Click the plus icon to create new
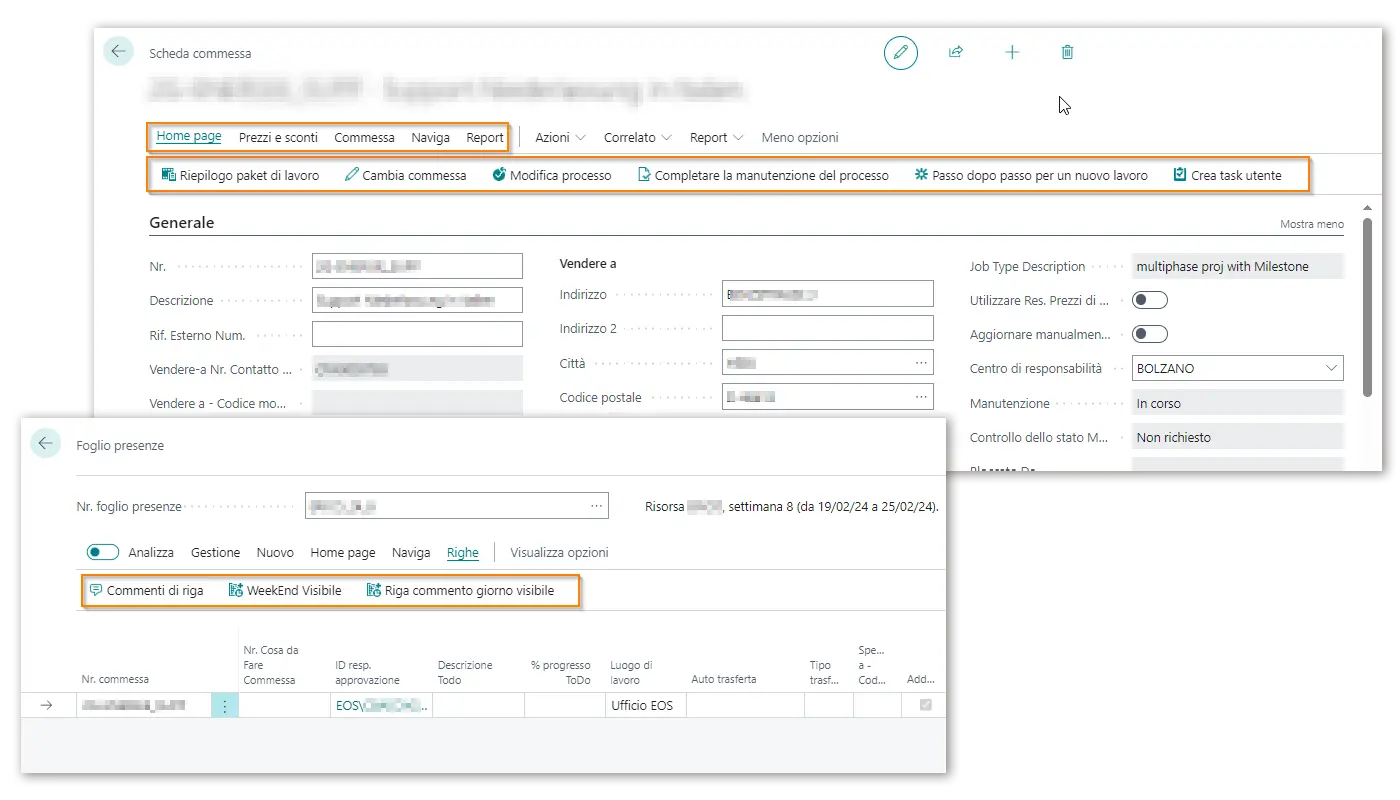Screen dimensions: 1400x800 coord(1012,52)
